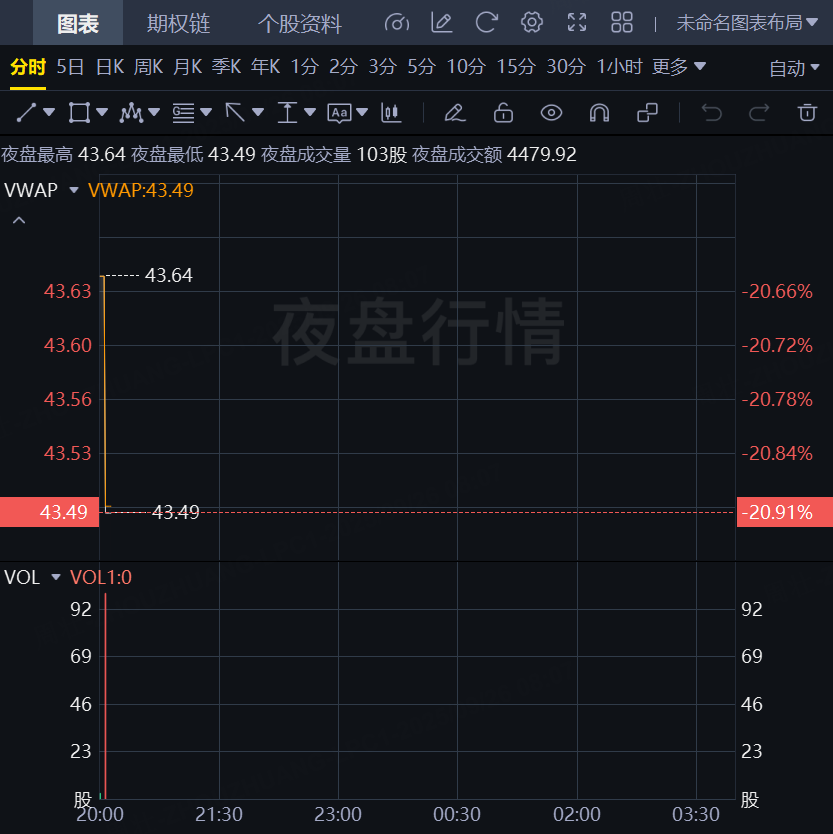
Task: Expand the 更多 timeframe dropdown
Action: [x=678, y=67]
